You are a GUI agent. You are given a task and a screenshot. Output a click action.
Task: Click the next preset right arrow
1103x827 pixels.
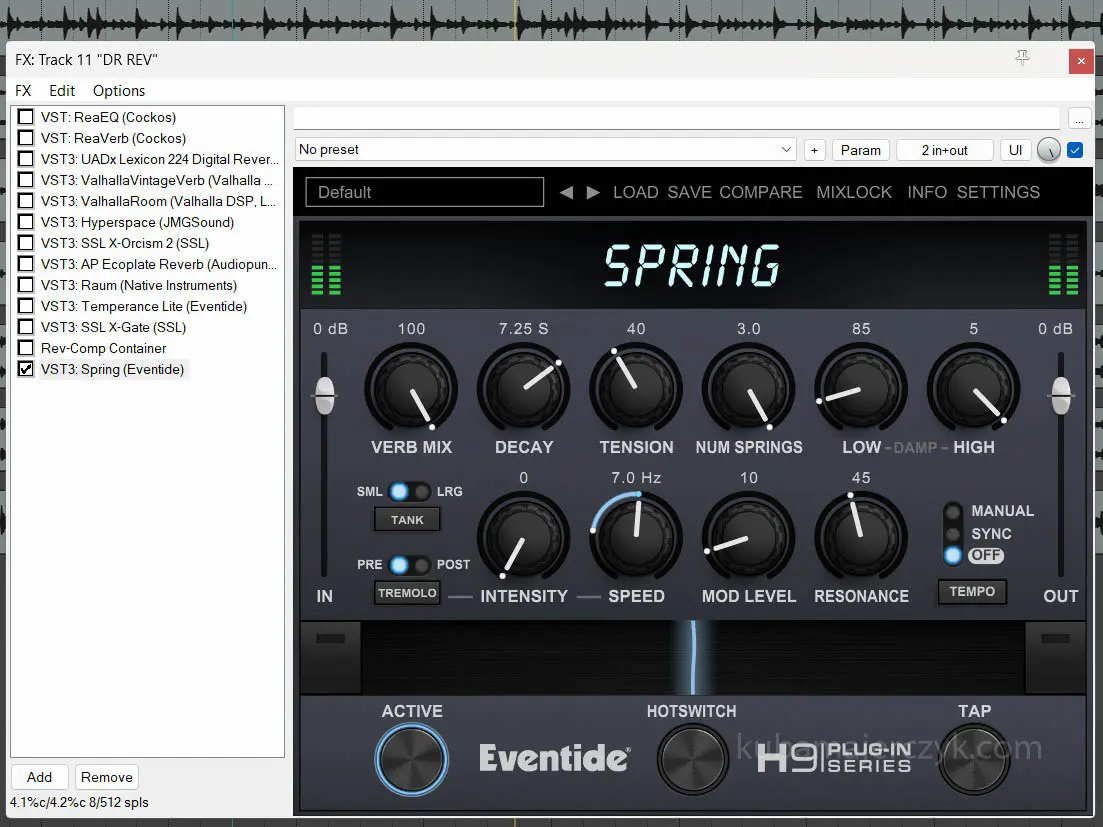593,192
